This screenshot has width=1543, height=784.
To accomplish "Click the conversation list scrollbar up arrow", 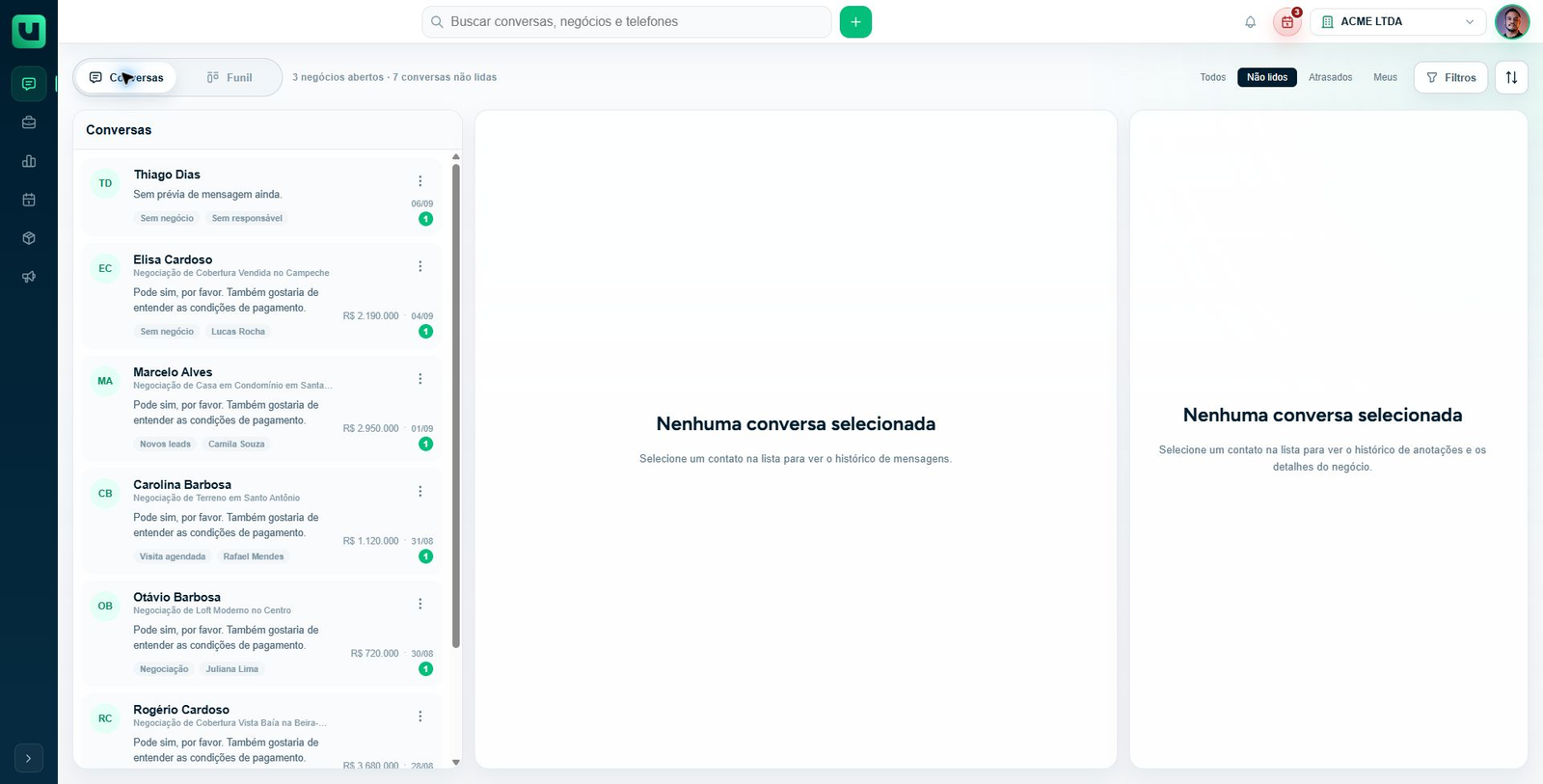I will point(456,156).
